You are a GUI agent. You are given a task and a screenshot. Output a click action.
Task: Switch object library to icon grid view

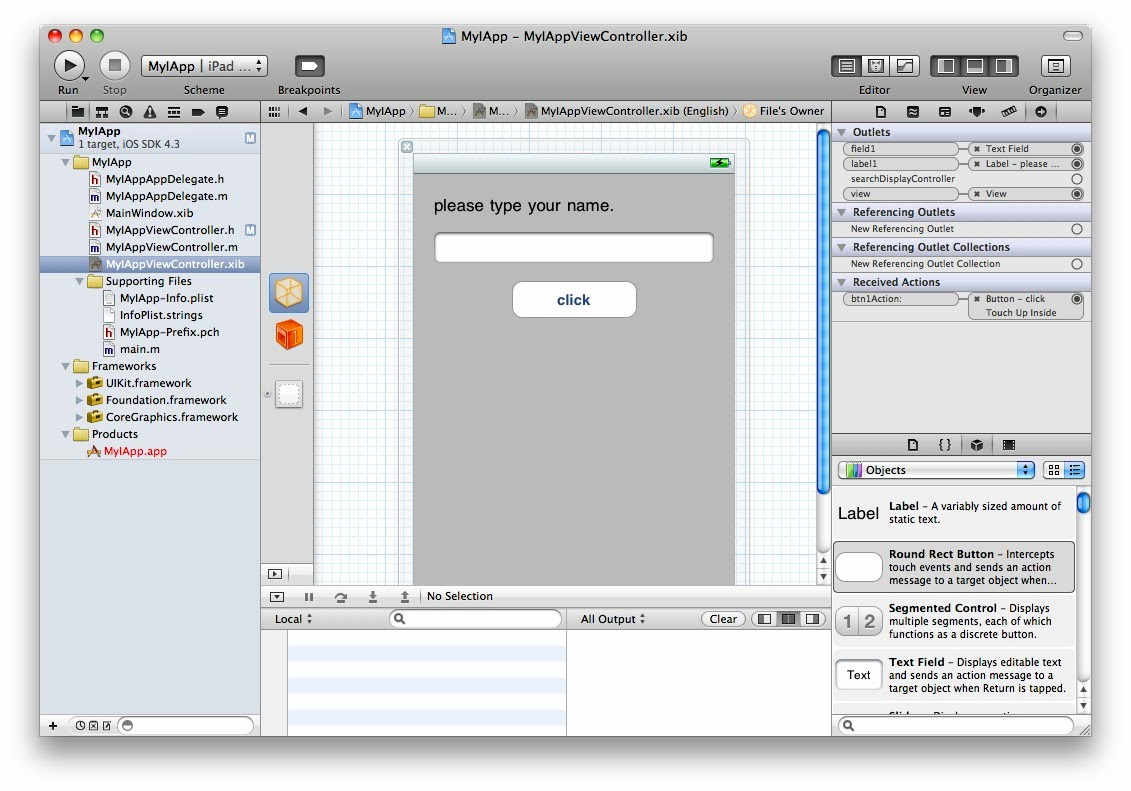tap(1053, 470)
